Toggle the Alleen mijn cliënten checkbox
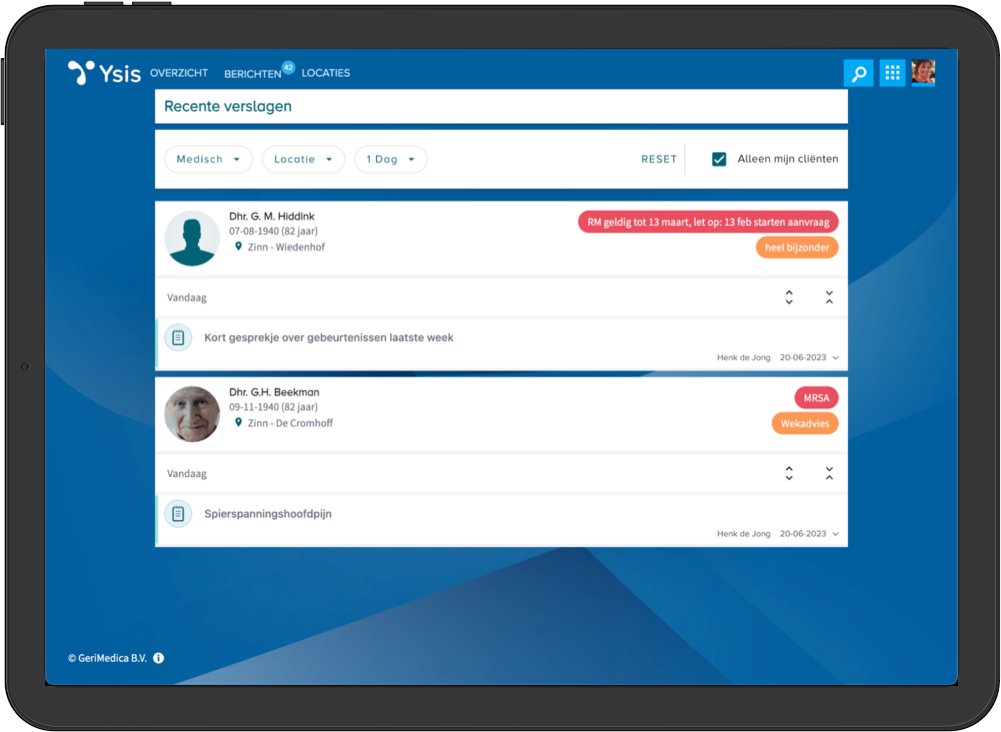 click(x=718, y=159)
